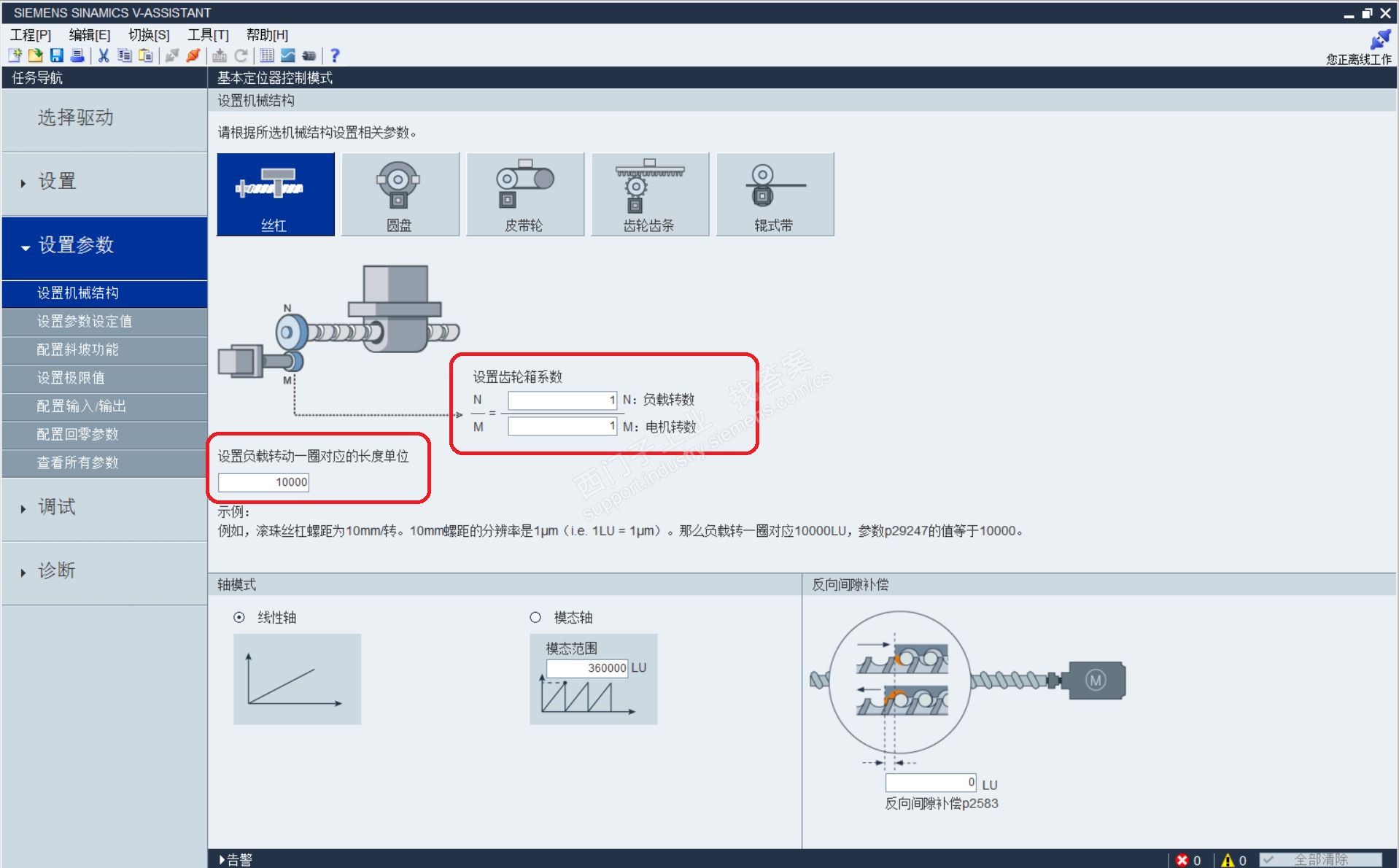The height and width of the screenshot is (868, 1399).
Task: Open the 切换[S] menu
Action: click(149, 35)
